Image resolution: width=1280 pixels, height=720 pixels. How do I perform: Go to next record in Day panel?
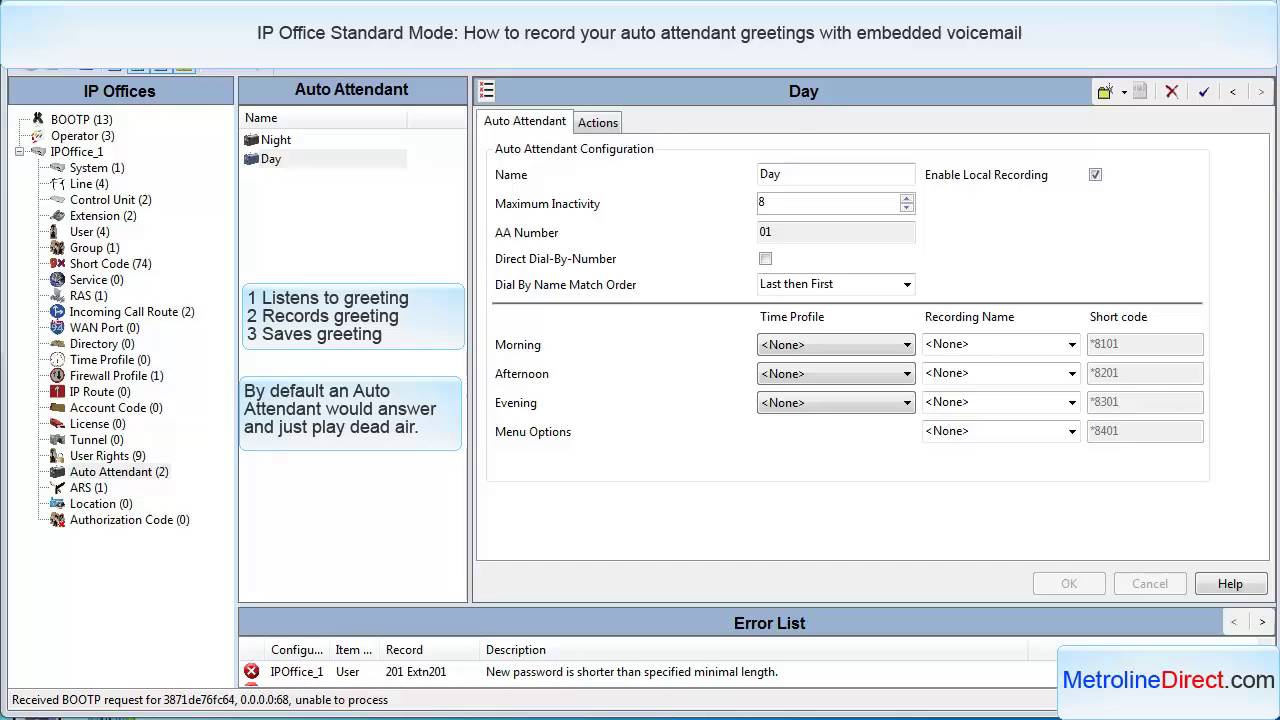(1261, 91)
